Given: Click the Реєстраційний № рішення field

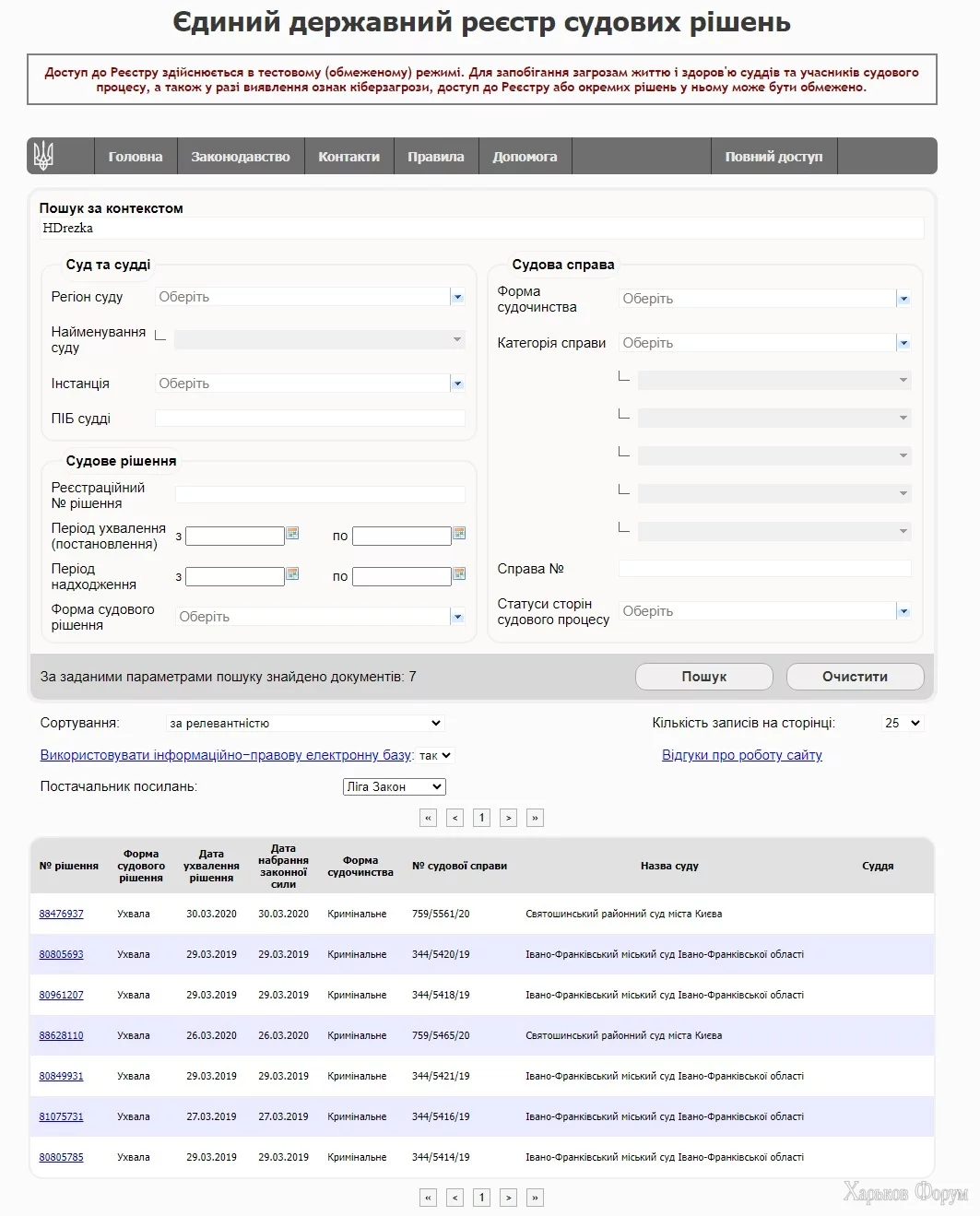Looking at the screenshot, I should click(x=320, y=495).
